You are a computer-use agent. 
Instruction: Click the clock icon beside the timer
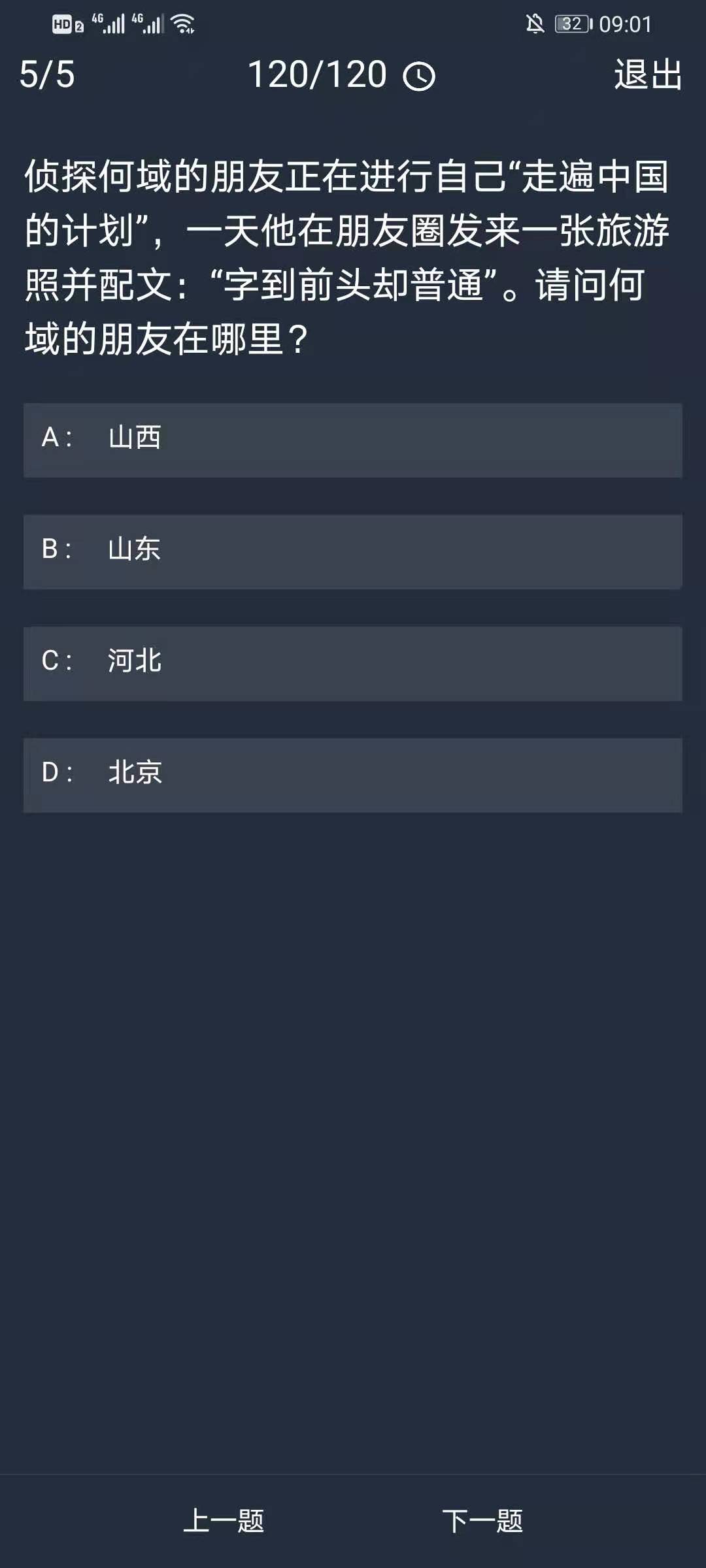[419, 76]
